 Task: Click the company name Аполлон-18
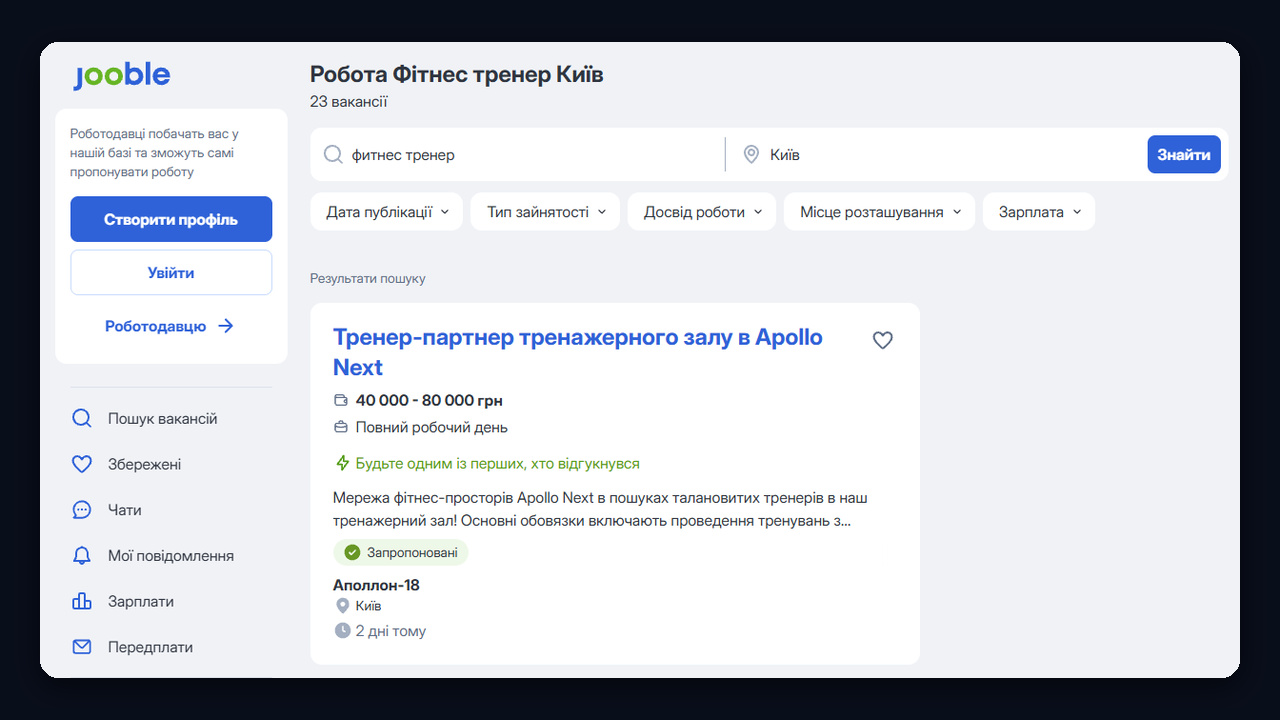[x=376, y=585]
